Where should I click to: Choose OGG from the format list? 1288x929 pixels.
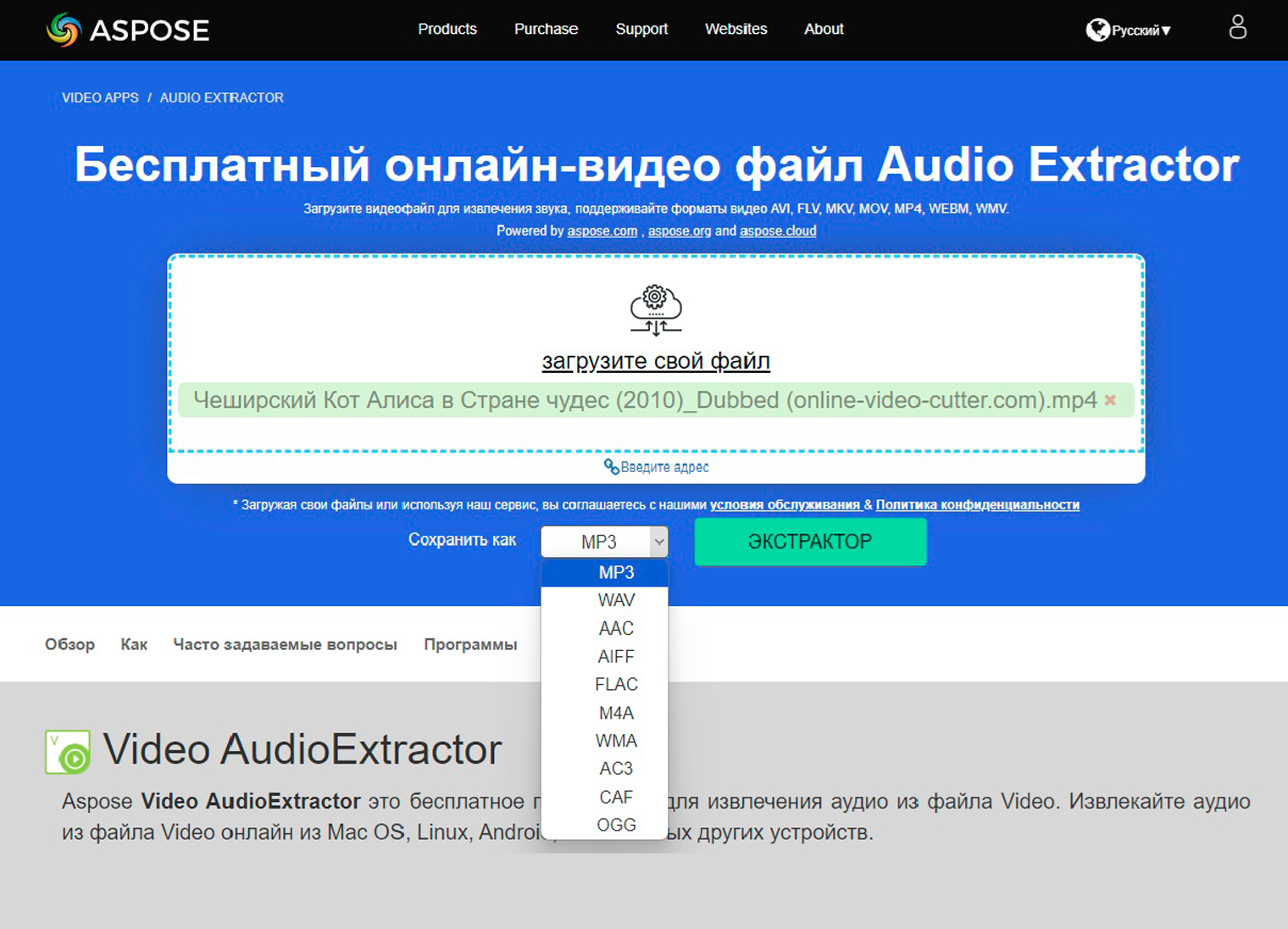click(x=604, y=825)
